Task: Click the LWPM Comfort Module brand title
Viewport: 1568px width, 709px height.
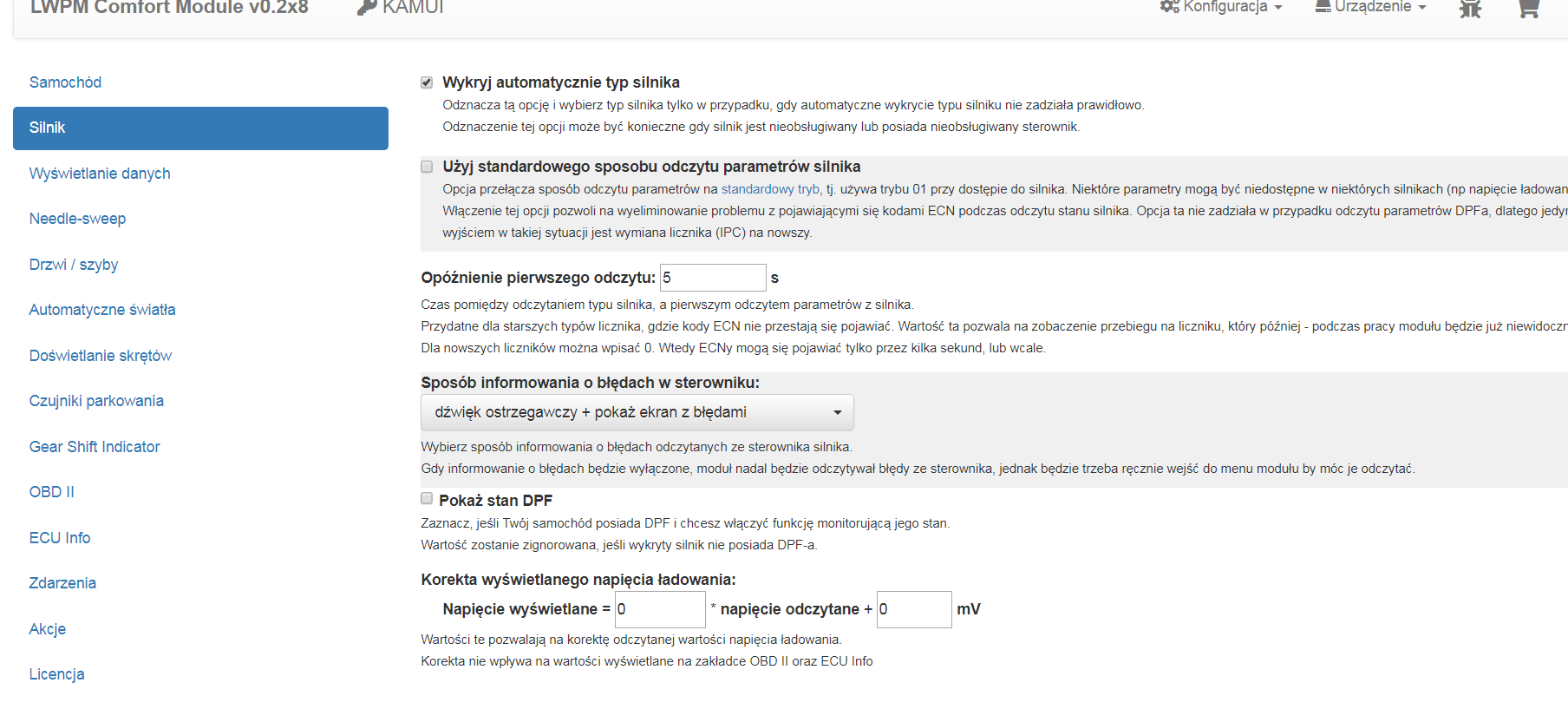Action: click(x=169, y=8)
